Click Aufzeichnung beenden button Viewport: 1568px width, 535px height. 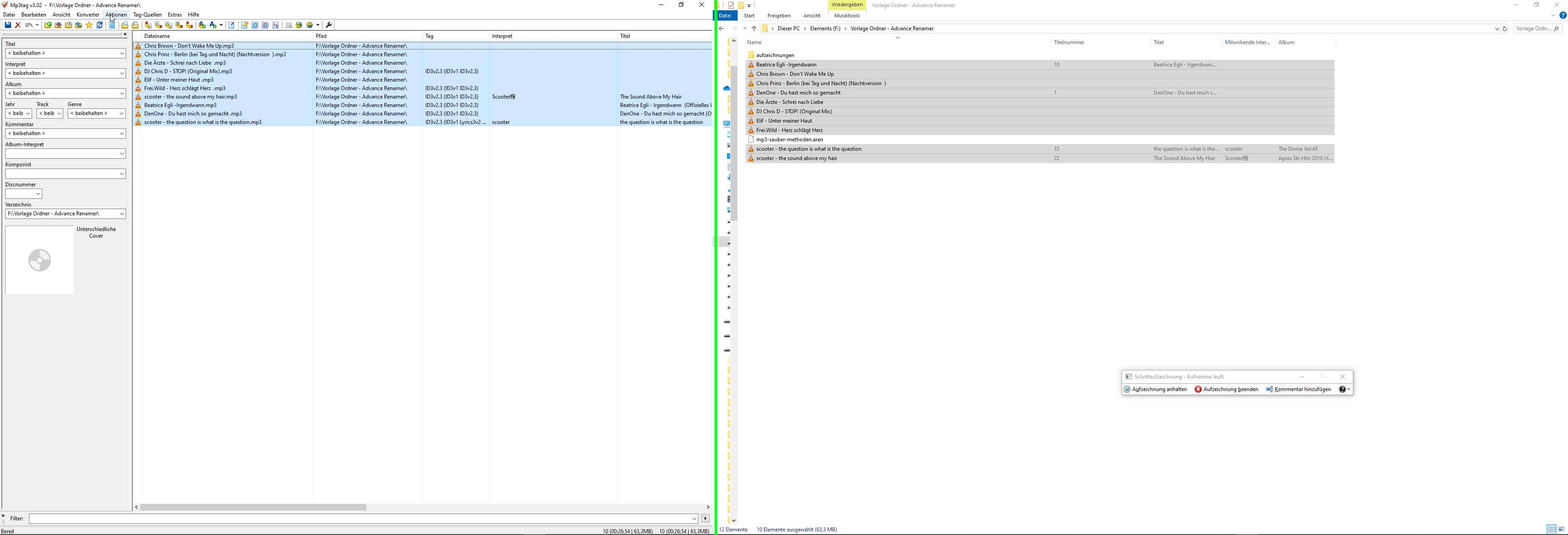click(x=1226, y=389)
